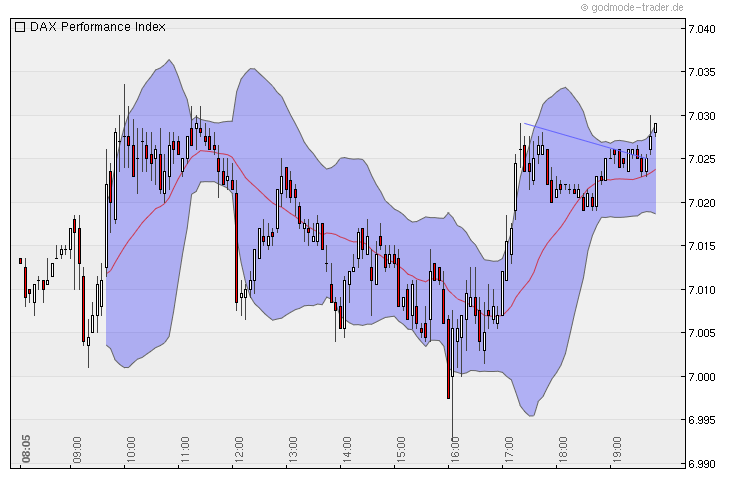Select the 7.025 price axis label
Screen dimensions: 730x481
tap(702, 160)
